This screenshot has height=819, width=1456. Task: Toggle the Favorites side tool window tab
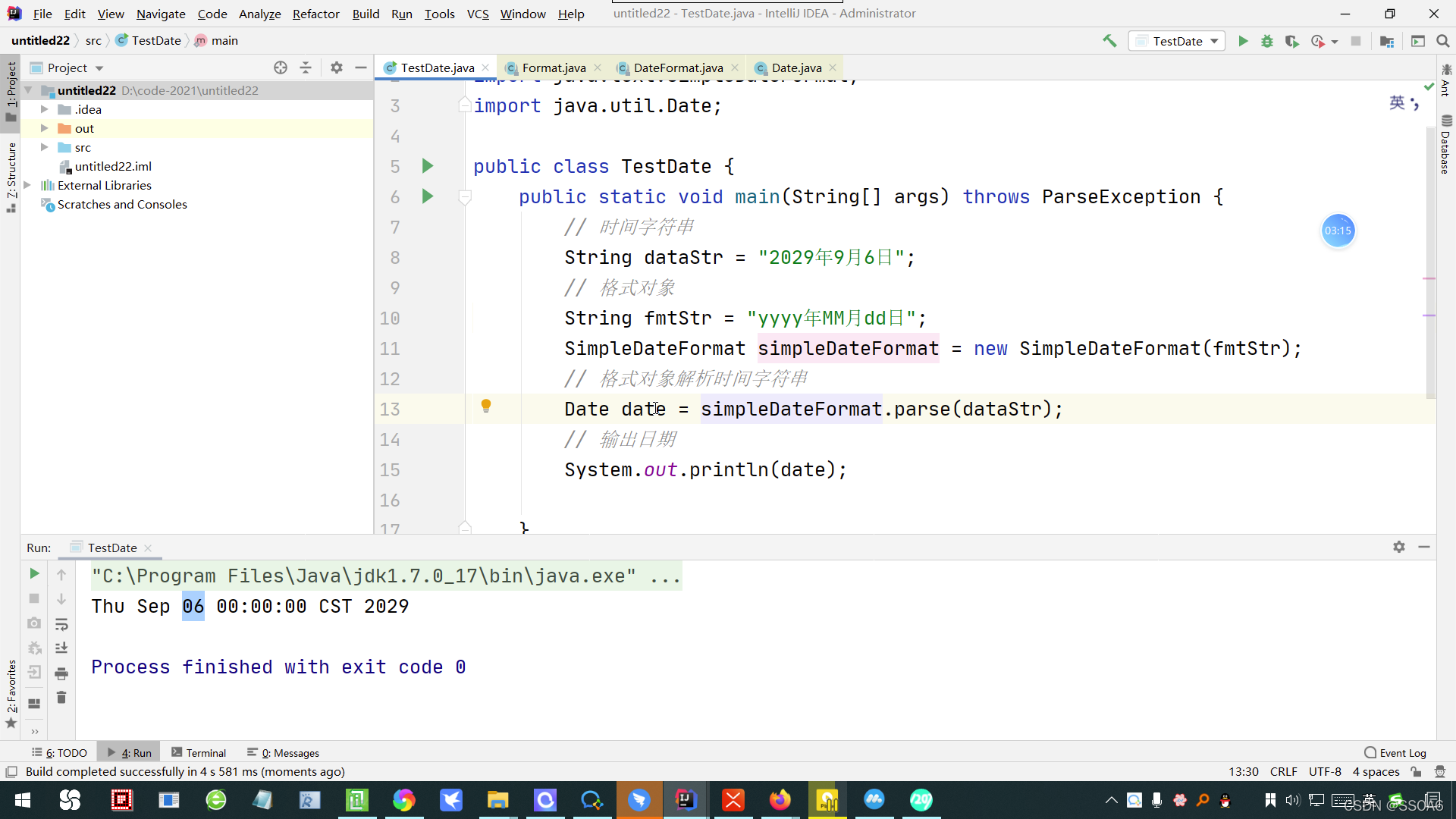coord(11,694)
